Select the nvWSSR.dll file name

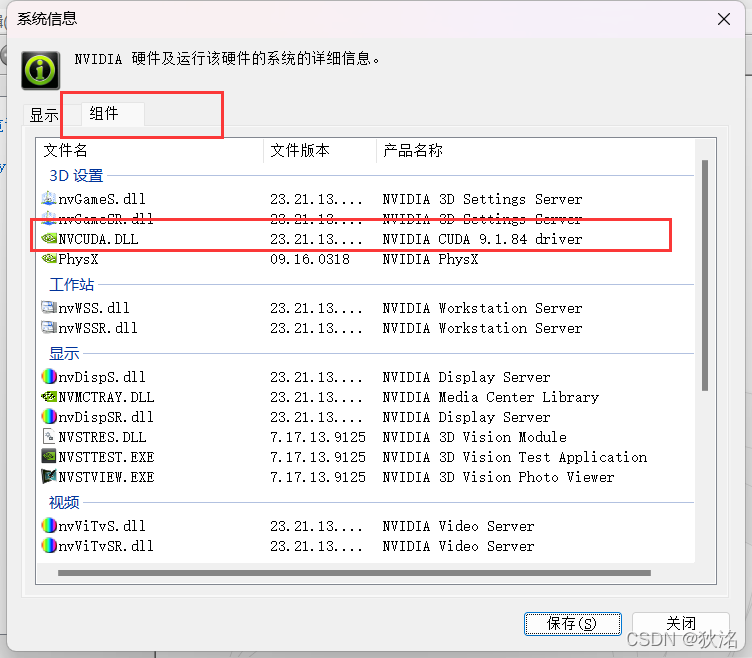point(98,328)
